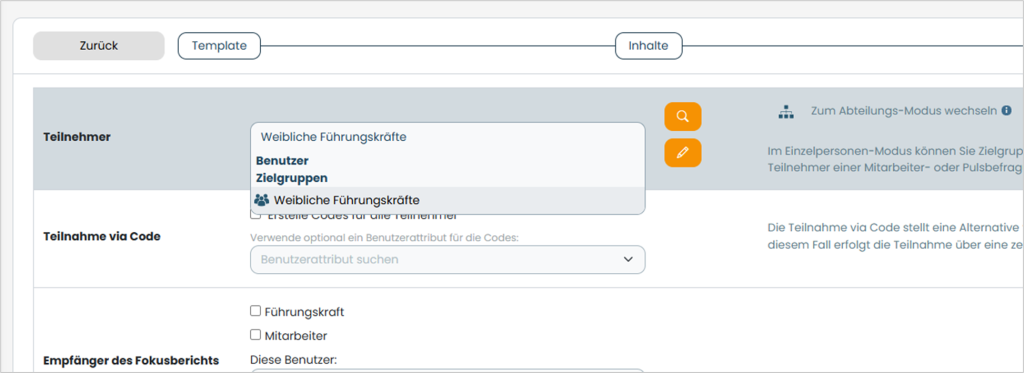Click the Teilnehmer search input field
Image resolution: width=1024 pixels, height=373 pixels.
447,137
